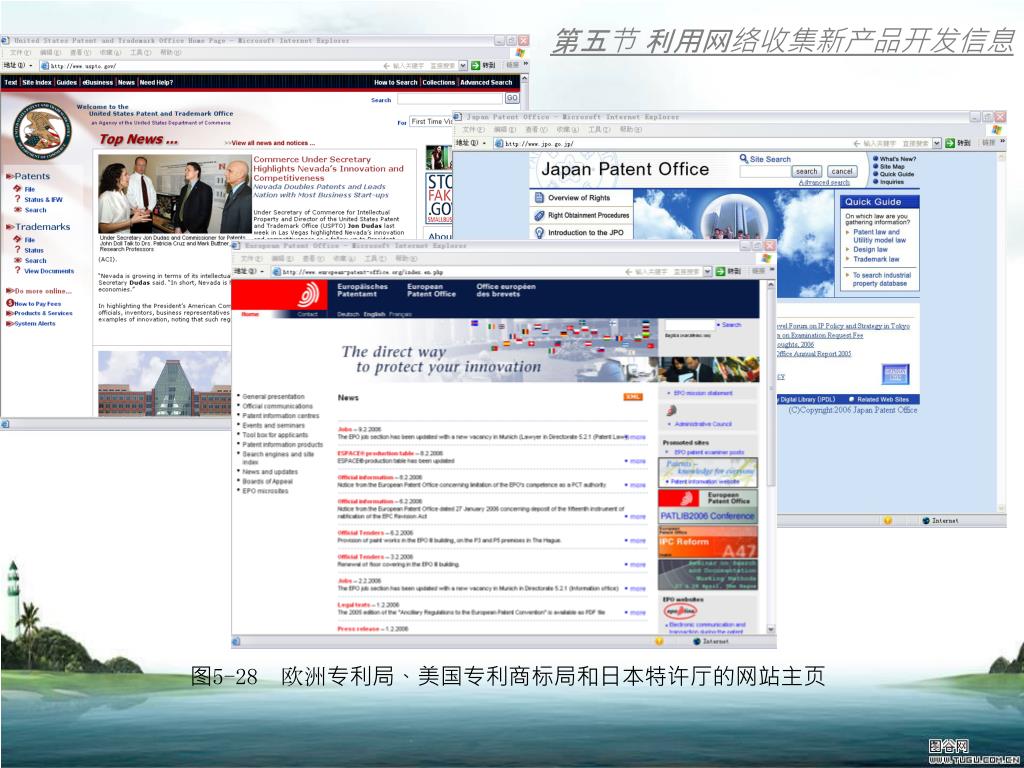Open the 帮助 menu in JPO window
This screenshot has width=1024, height=768.
tap(630, 130)
